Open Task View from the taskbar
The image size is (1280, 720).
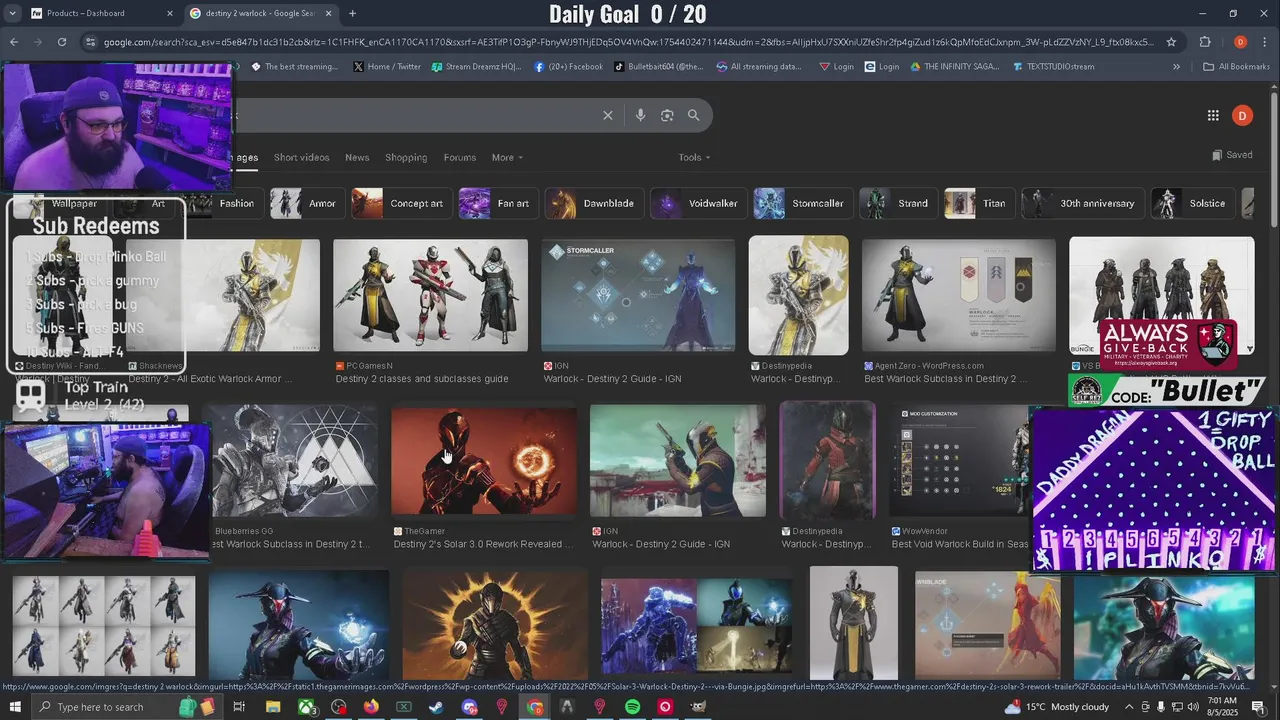(x=239, y=707)
